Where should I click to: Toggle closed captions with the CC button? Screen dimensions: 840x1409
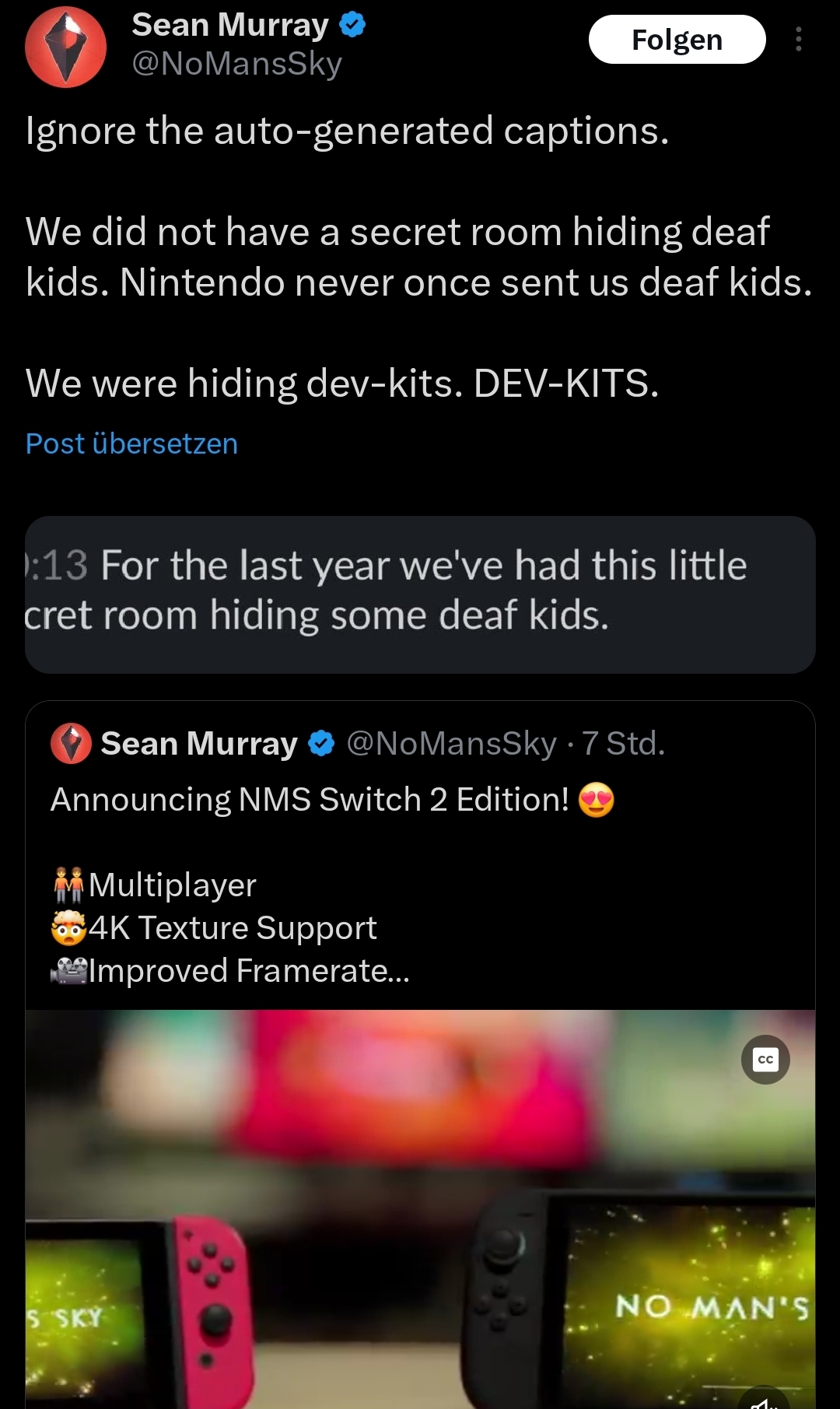(x=765, y=1060)
